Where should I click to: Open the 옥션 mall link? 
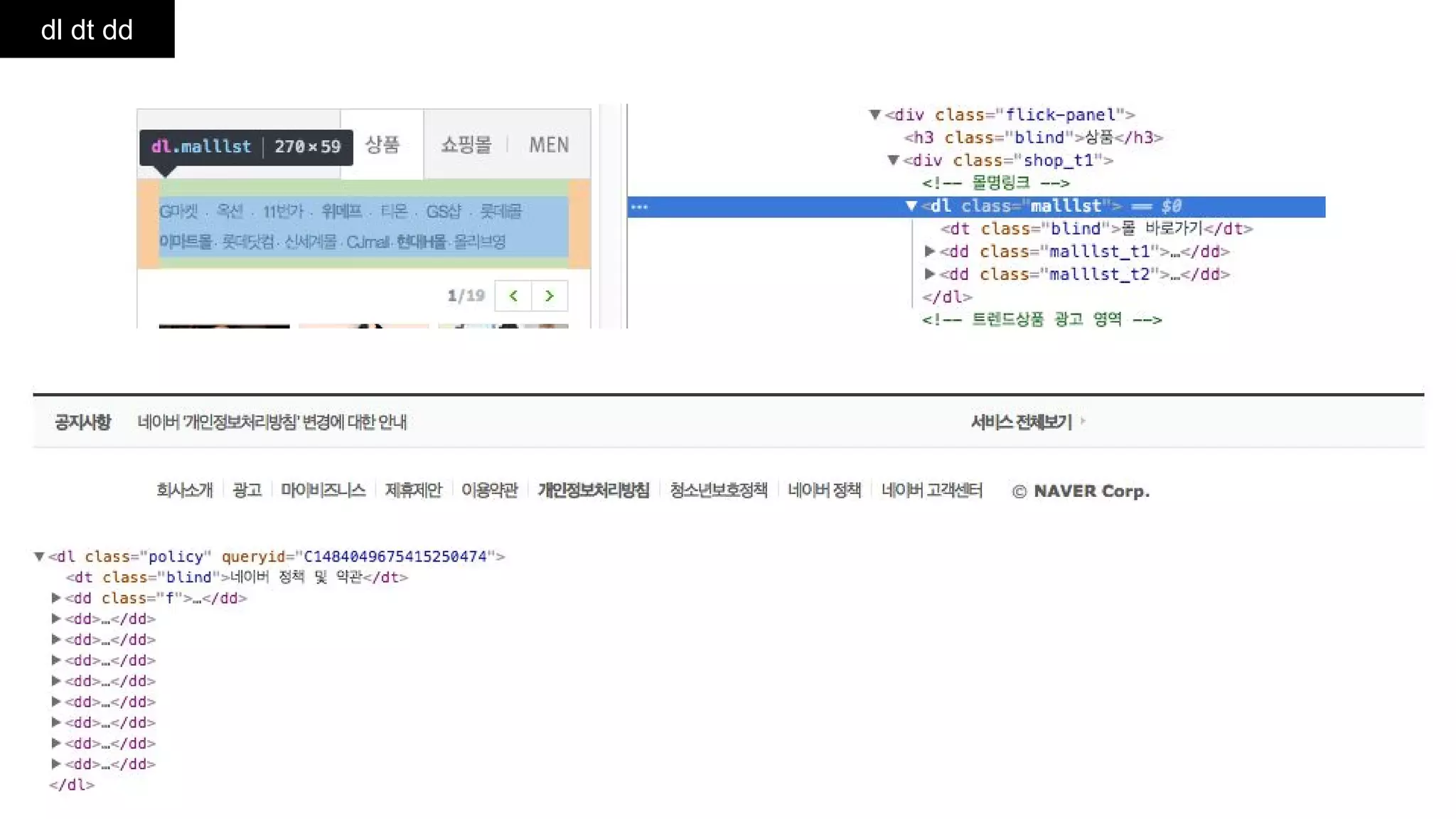pyautogui.click(x=230, y=211)
